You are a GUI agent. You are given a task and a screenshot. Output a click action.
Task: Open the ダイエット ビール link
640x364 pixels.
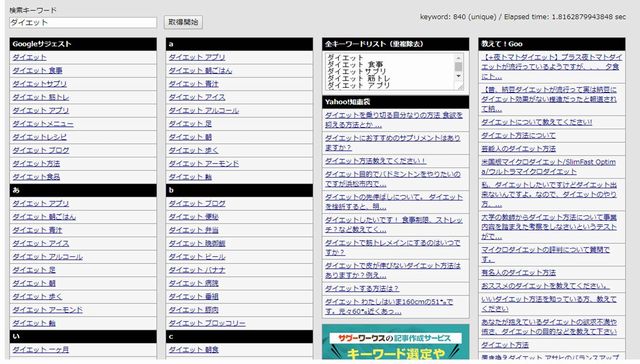tap(197, 257)
